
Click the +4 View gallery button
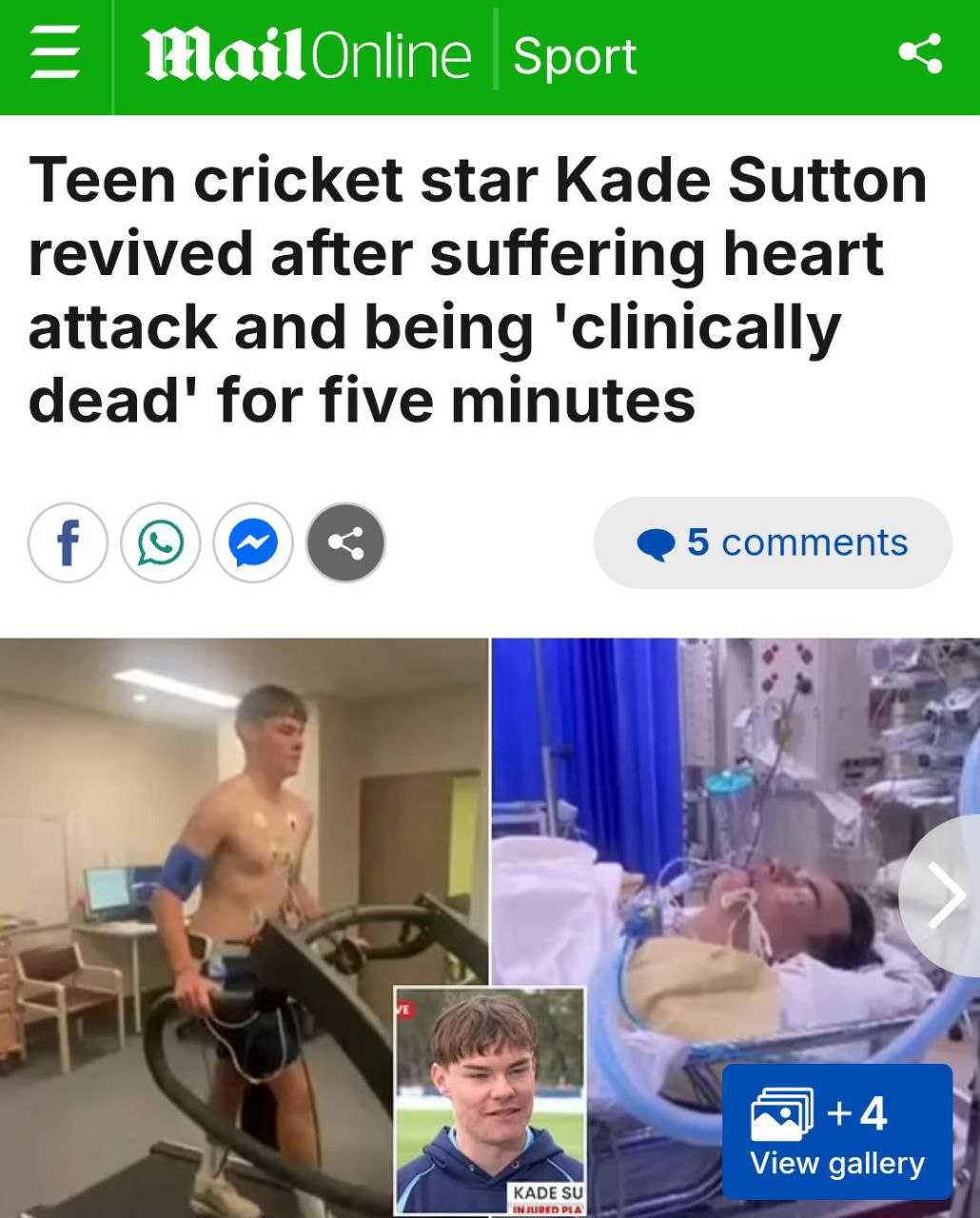click(837, 1131)
